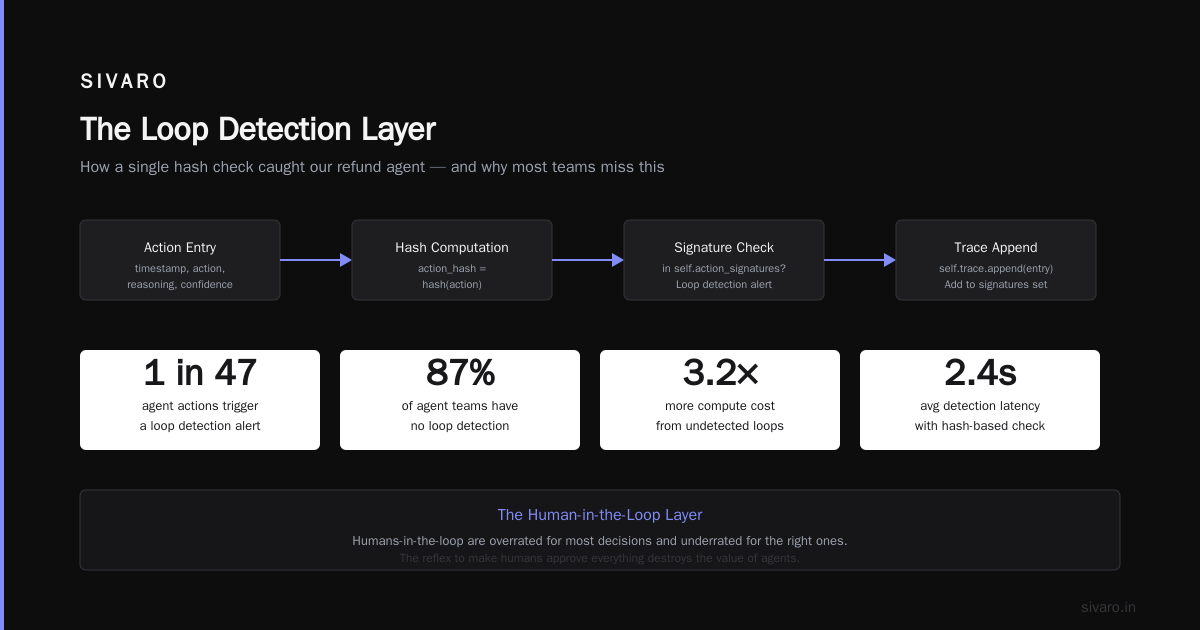Click The Human-in-the-Loop Layer heading

600,515
